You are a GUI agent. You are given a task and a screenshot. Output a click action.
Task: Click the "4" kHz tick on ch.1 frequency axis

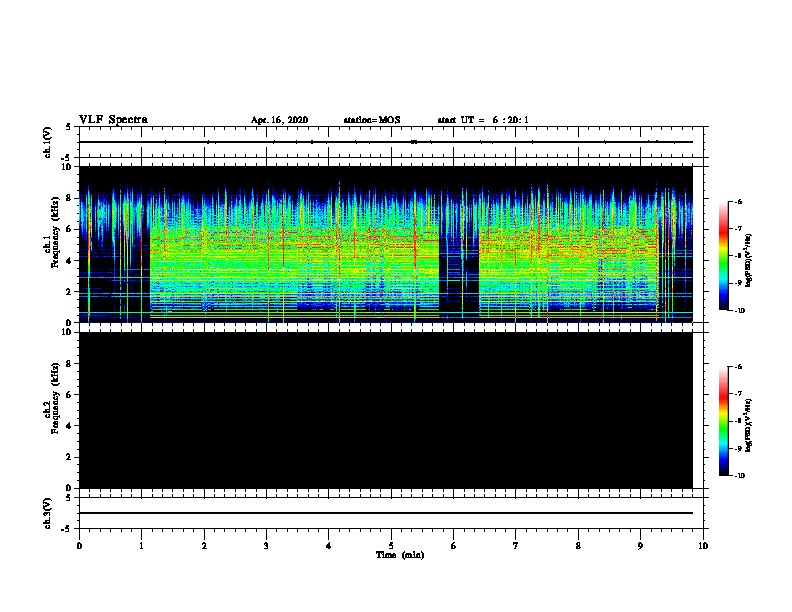(70, 261)
